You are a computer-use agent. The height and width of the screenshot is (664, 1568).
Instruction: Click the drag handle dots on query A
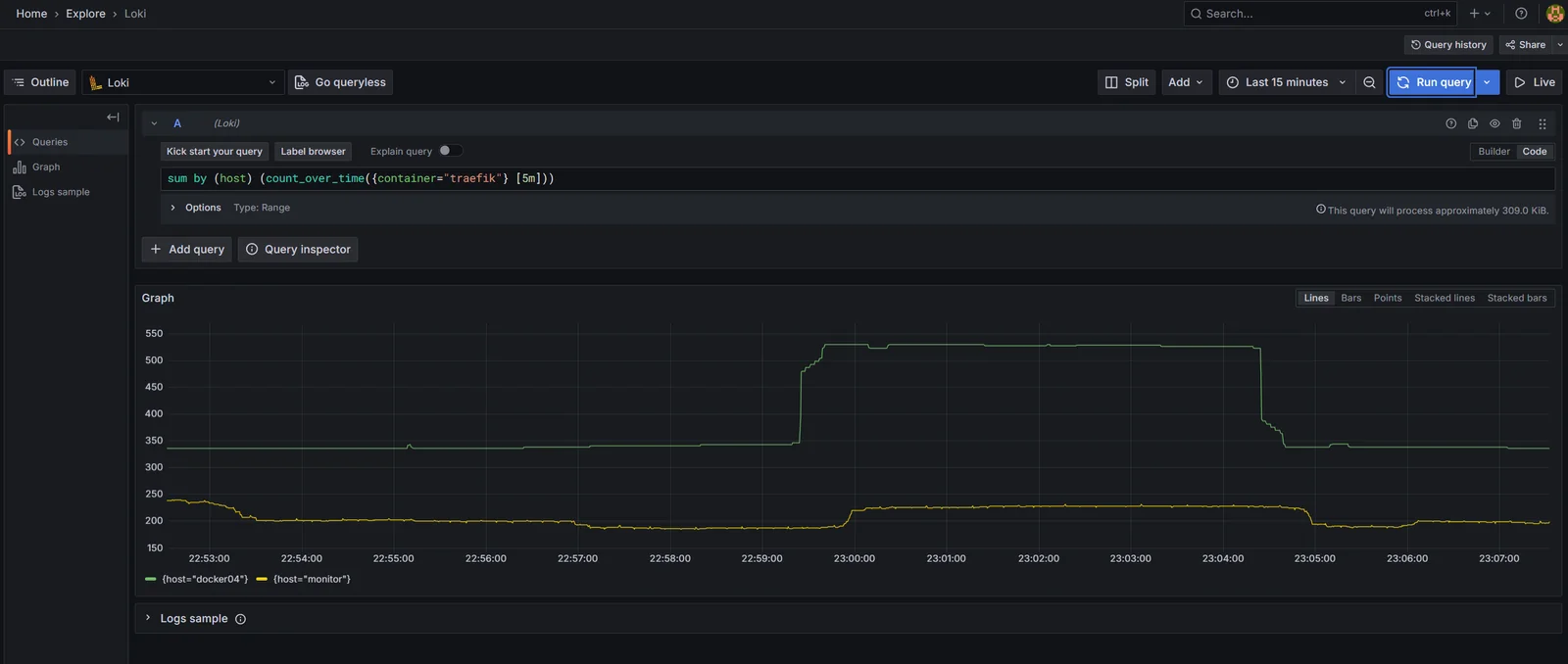pos(1543,123)
